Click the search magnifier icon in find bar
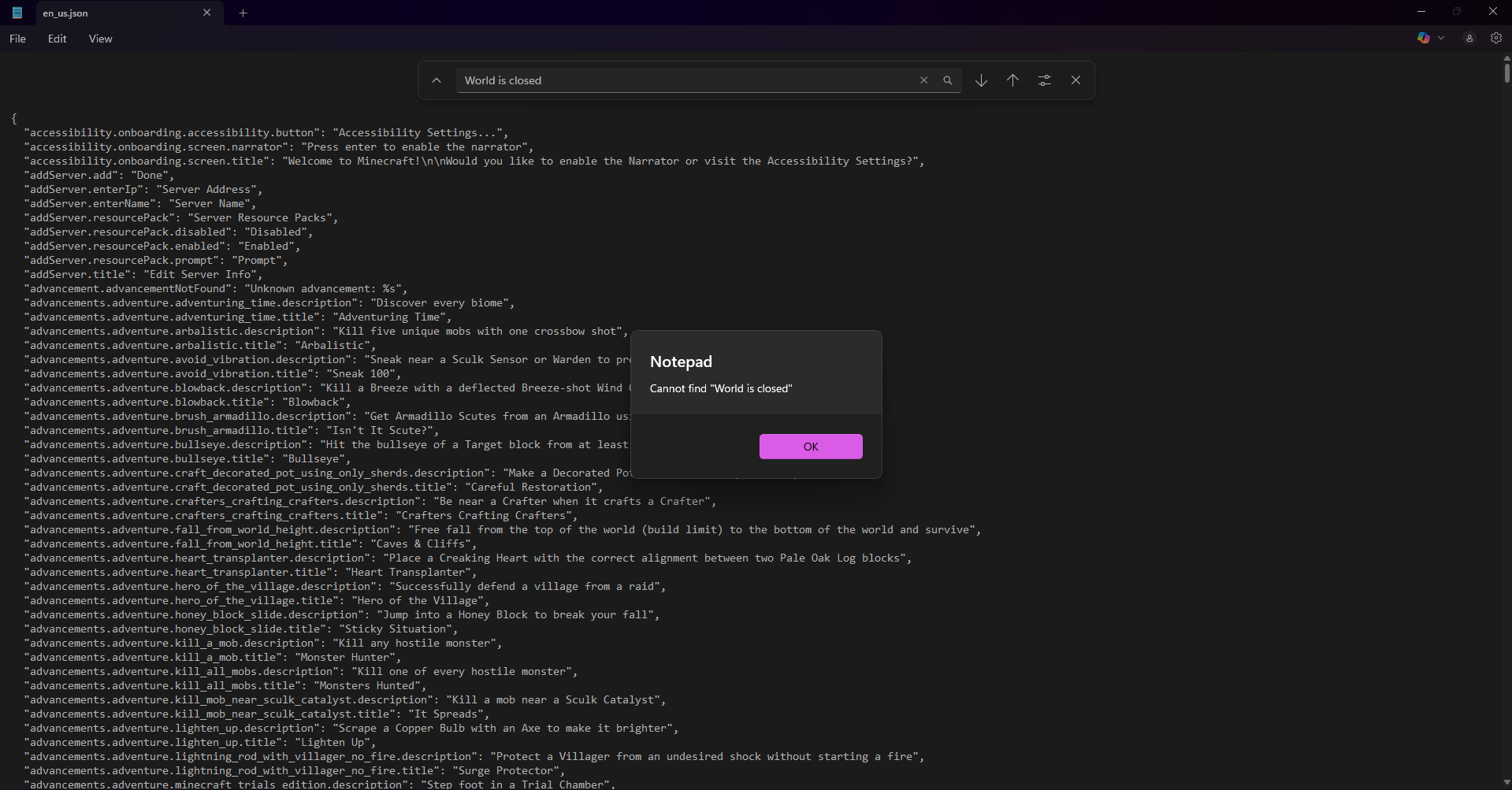 click(948, 80)
